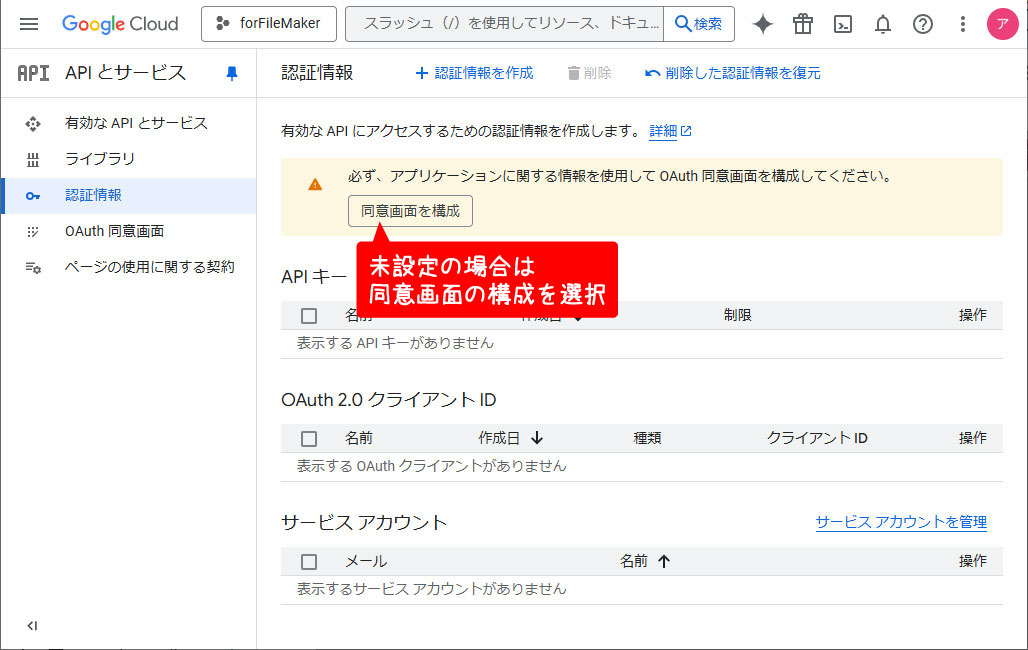Click the orange warning triangle icon
1028x650 pixels.
click(x=315, y=184)
